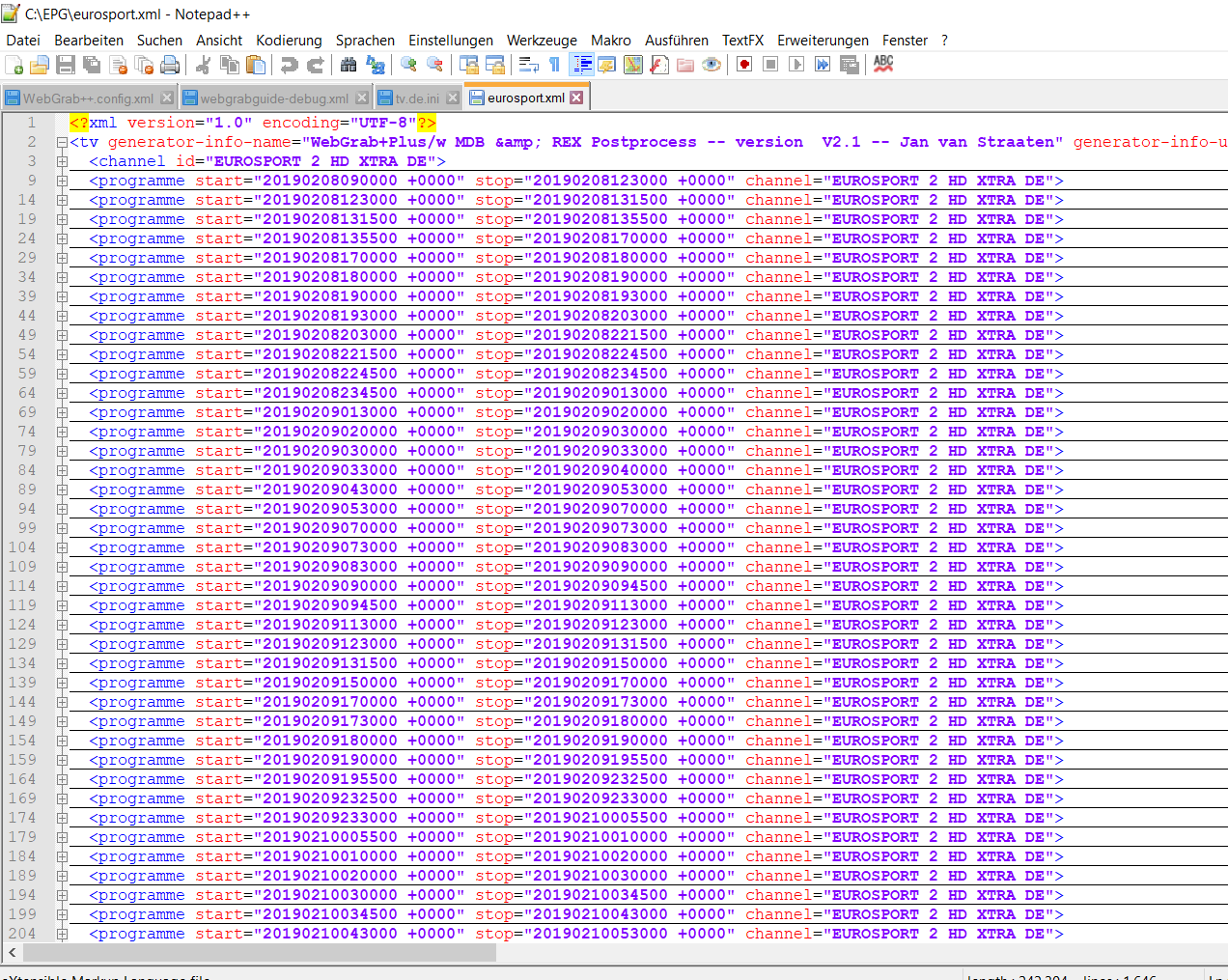The image size is (1228, 980).
Task: Click the Cut scissors icon
Action: coord(204,65)
